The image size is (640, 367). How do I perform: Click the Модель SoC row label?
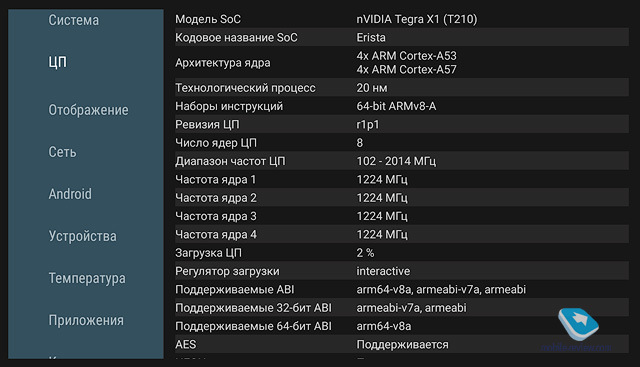tap(208, 19)
